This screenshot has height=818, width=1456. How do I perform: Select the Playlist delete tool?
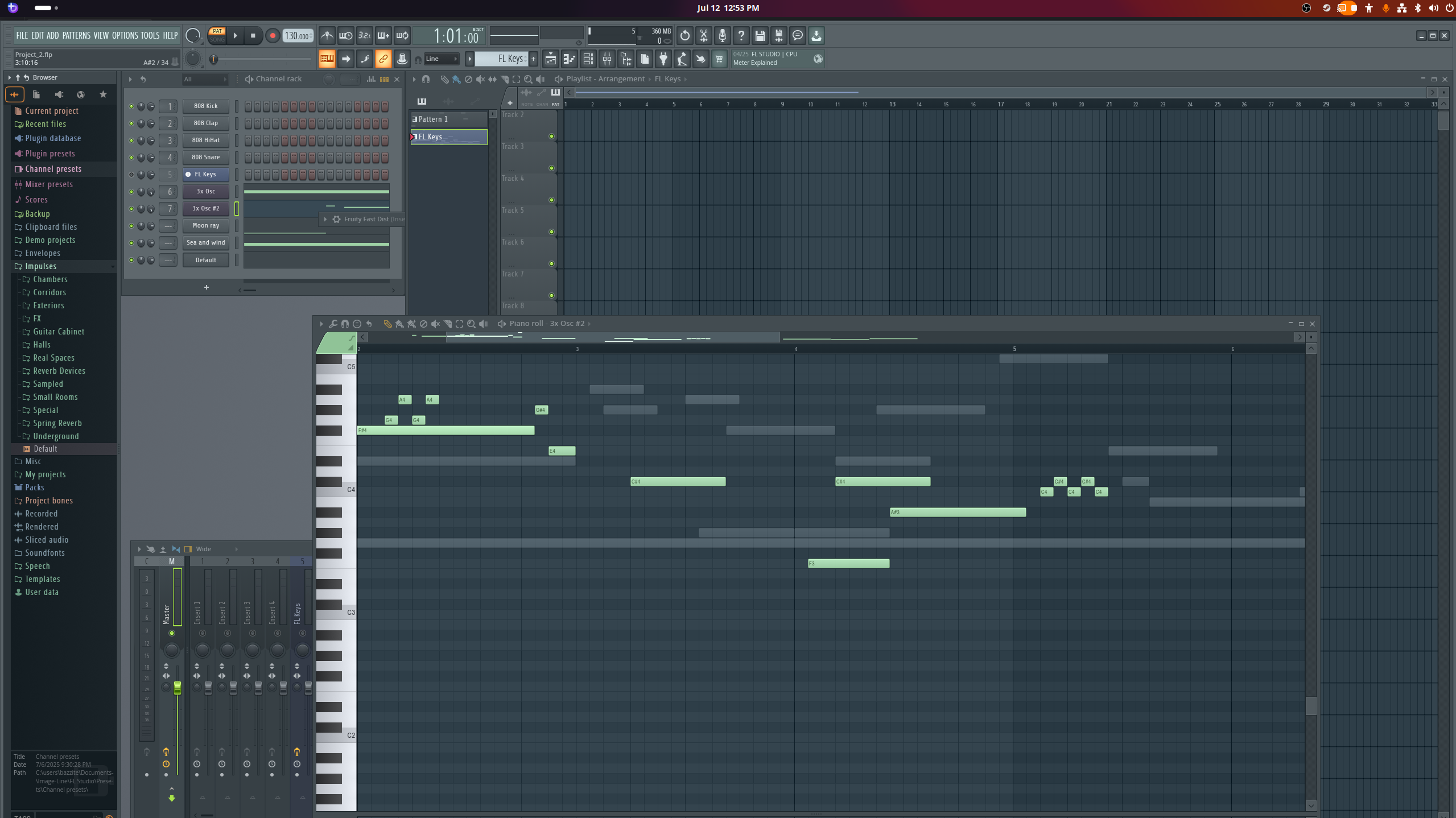coord(468,79)
